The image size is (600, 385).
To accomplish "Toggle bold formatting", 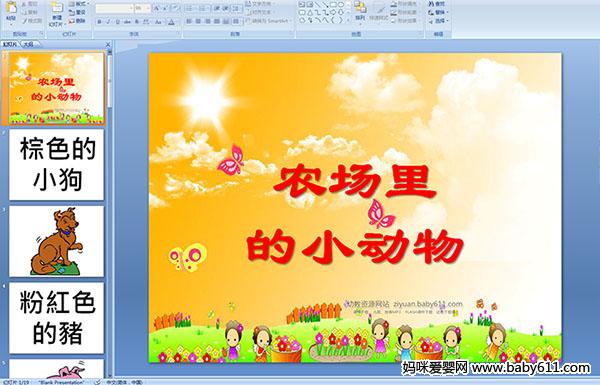I will click(99, 22).
